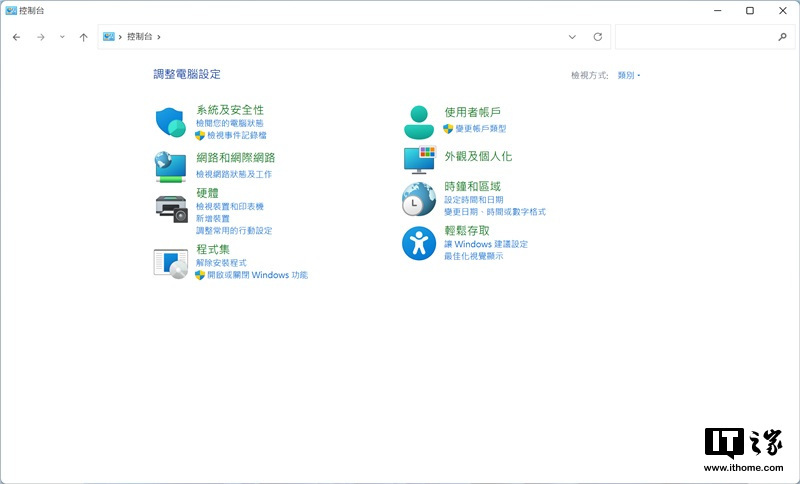
Task: Open the 時鐘和區域 heading
Action: coord(472,186)
